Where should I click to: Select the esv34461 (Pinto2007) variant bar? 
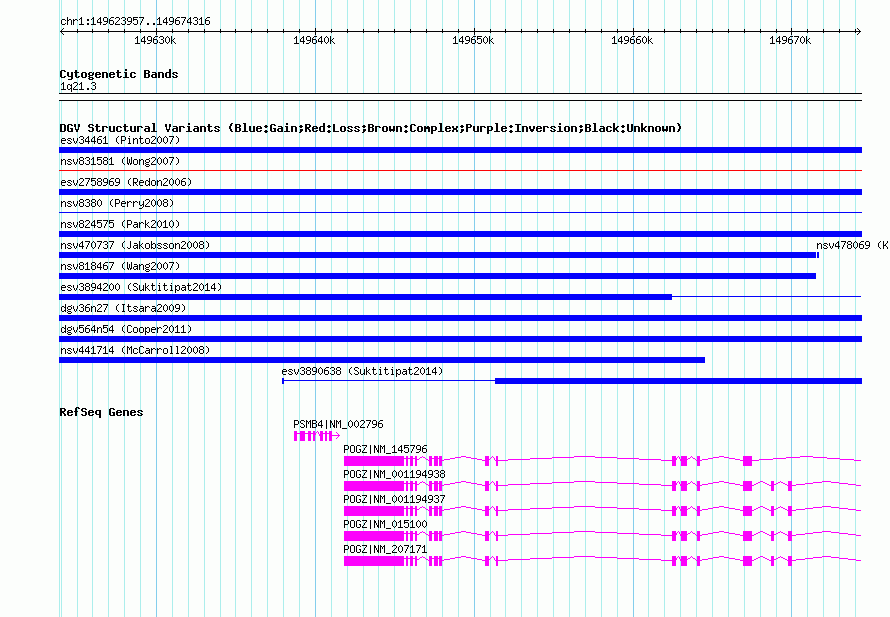click(460, 150)
